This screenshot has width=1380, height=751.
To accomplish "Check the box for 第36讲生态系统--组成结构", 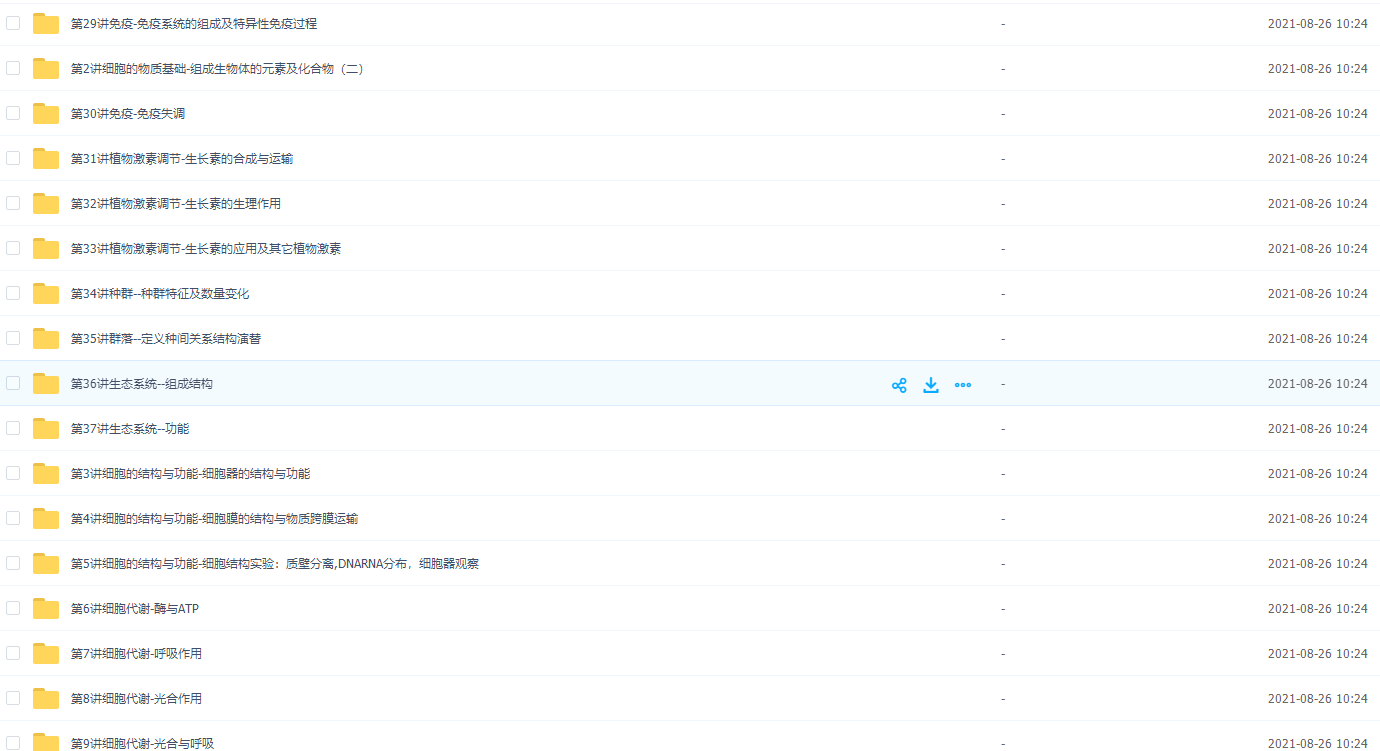I will (x=13, y=383).
